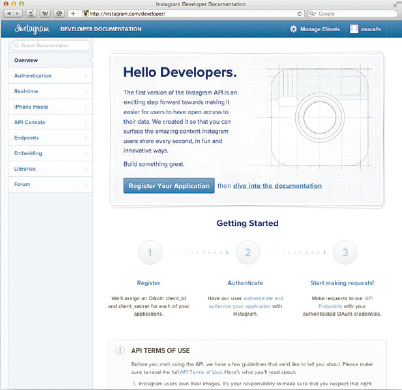Click the 'Hello Developers.' heading
The image size is (402, 390).
(x=180, y=72)
